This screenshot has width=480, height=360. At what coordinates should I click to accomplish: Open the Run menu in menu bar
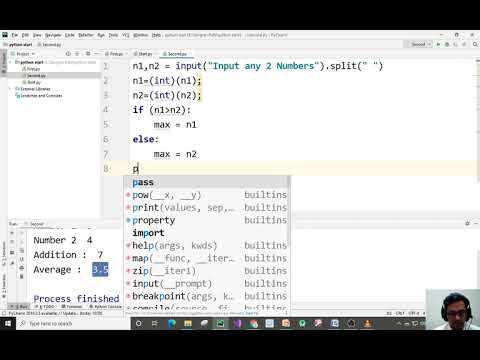tap(101, 35)
